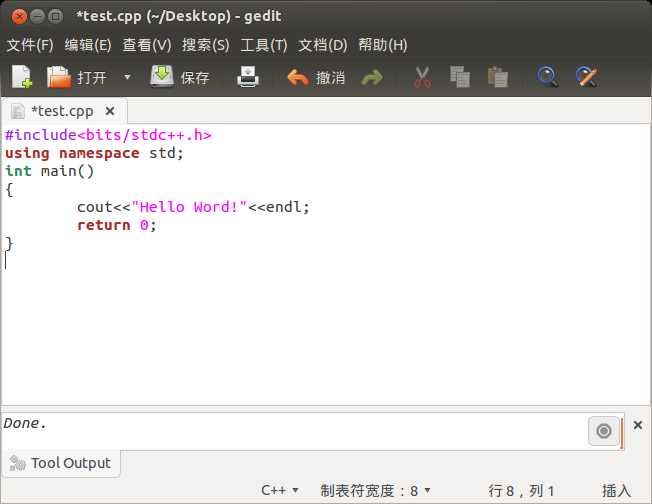Click the "Done." output text
The height and width of the screenshot is (504, 652).
tap(25, 423)
